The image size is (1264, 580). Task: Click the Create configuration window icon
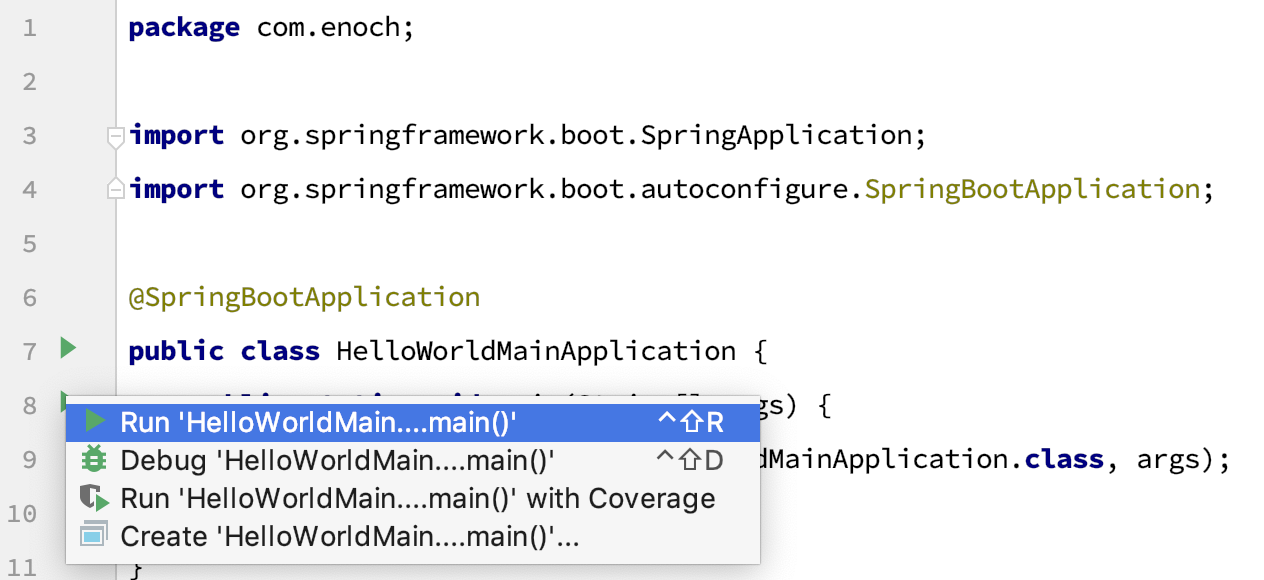point(94,536)
